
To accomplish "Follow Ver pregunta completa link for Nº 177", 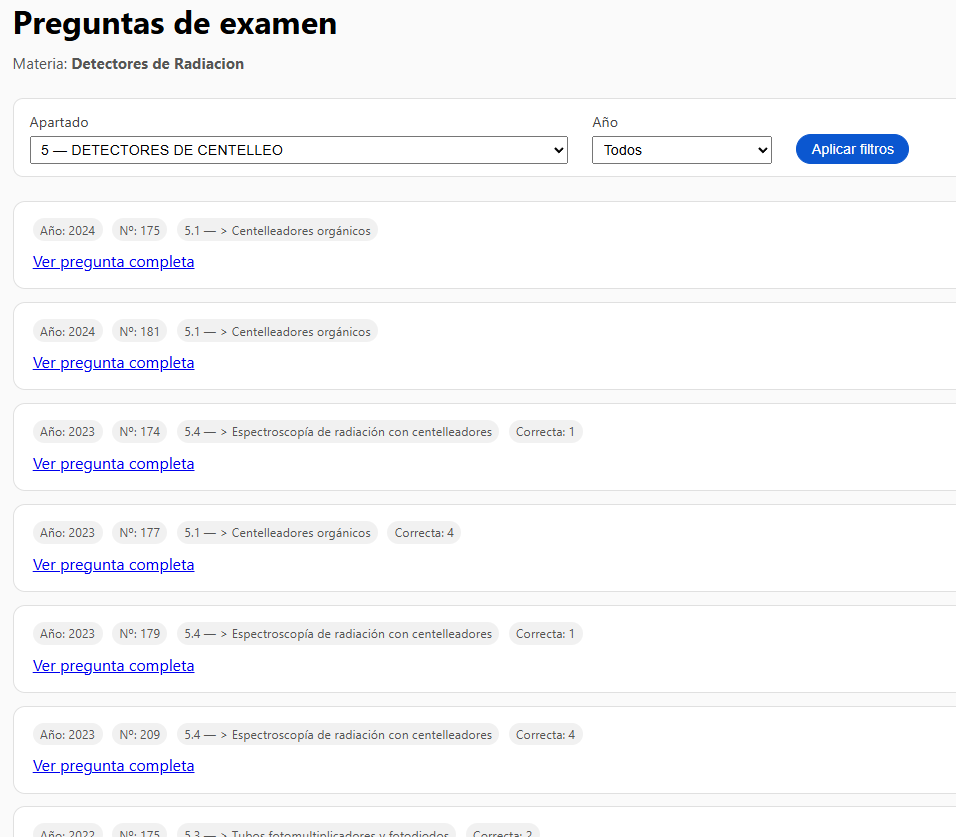I will [x=113, y=565].
